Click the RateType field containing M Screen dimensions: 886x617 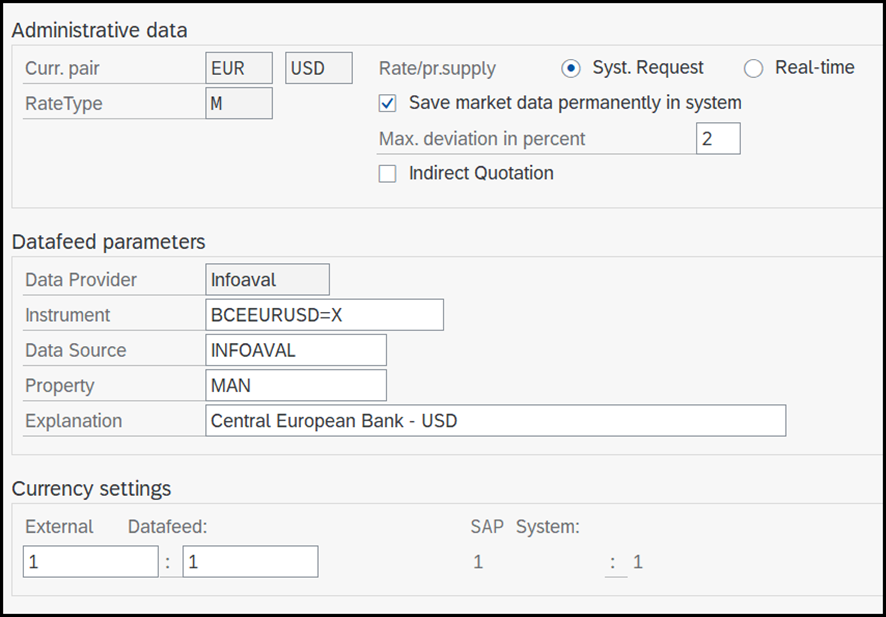pyautogui.click(x=238, y=103)
